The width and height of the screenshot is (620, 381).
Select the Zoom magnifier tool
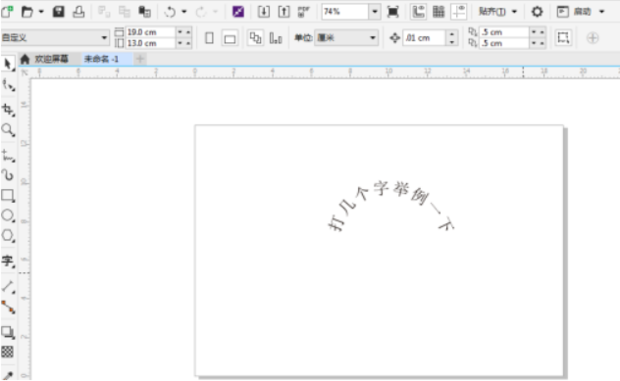pos(8,130)
